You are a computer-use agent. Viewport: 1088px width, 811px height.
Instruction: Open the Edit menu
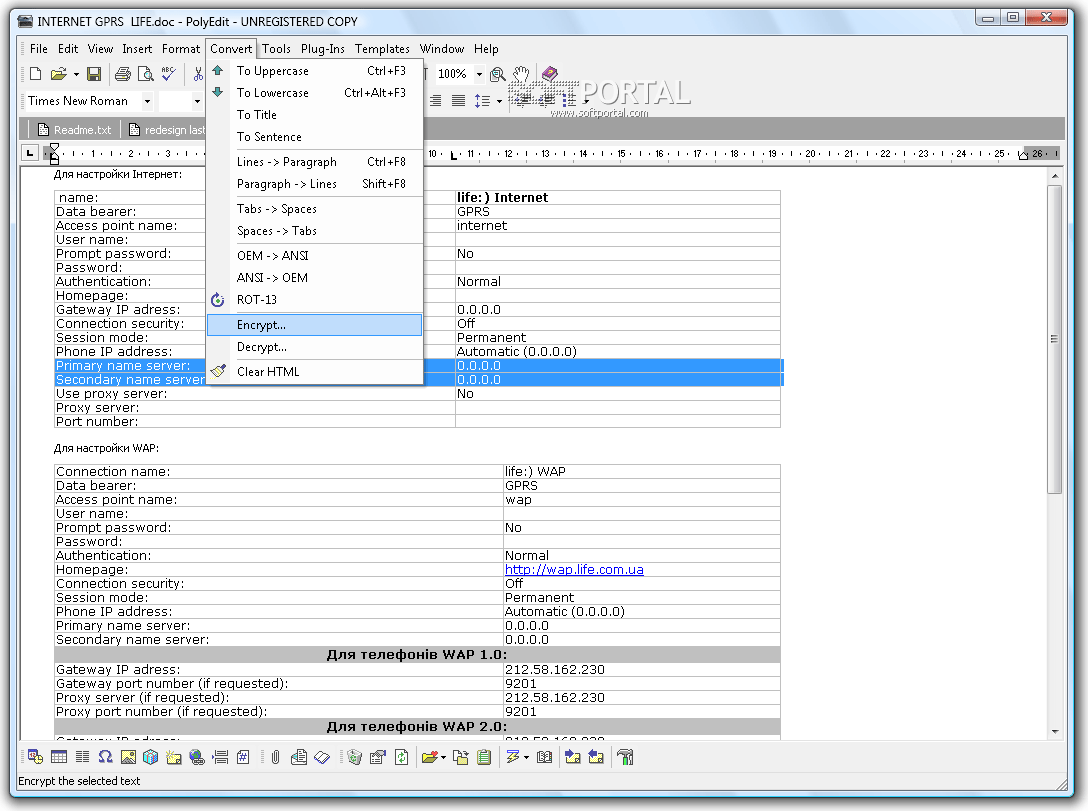coord(68,49)
